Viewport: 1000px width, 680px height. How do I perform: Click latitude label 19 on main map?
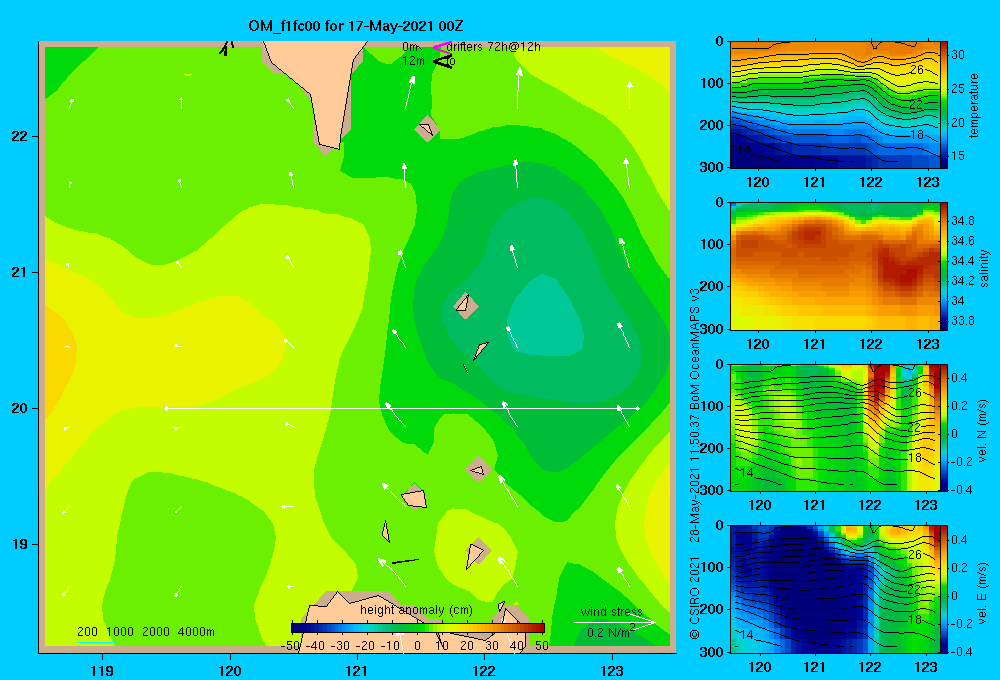(20, 544)
